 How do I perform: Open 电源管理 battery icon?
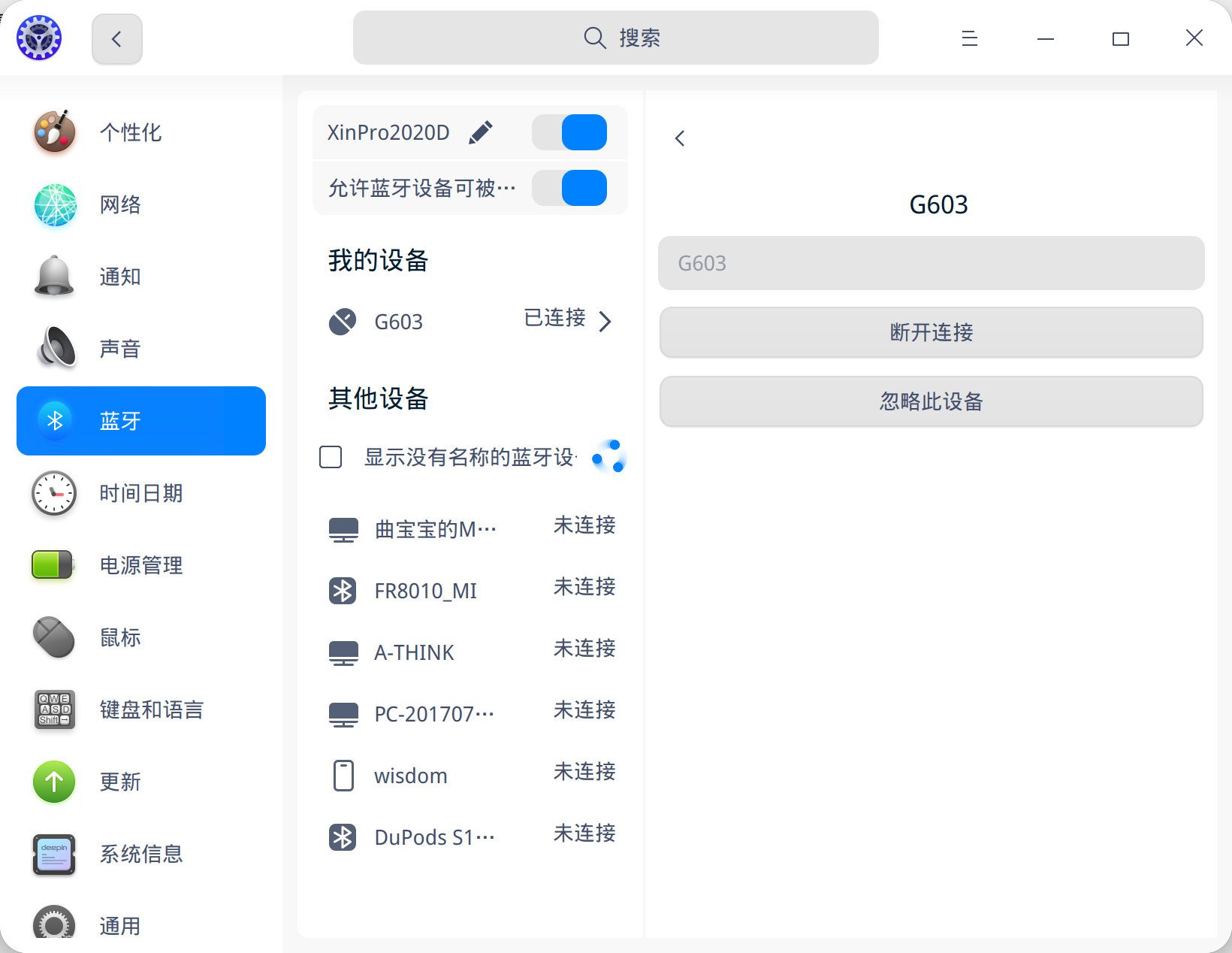pos(53,565)
